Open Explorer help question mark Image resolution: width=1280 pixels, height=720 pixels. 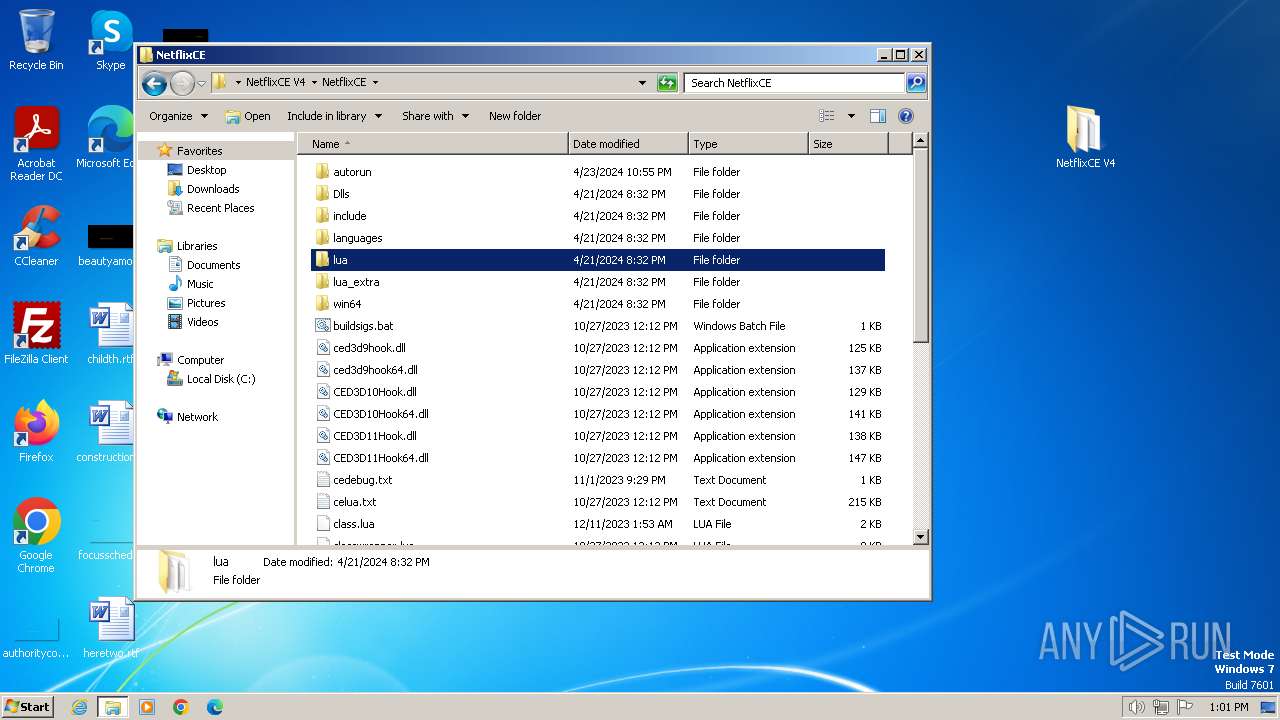click(906, 116)
